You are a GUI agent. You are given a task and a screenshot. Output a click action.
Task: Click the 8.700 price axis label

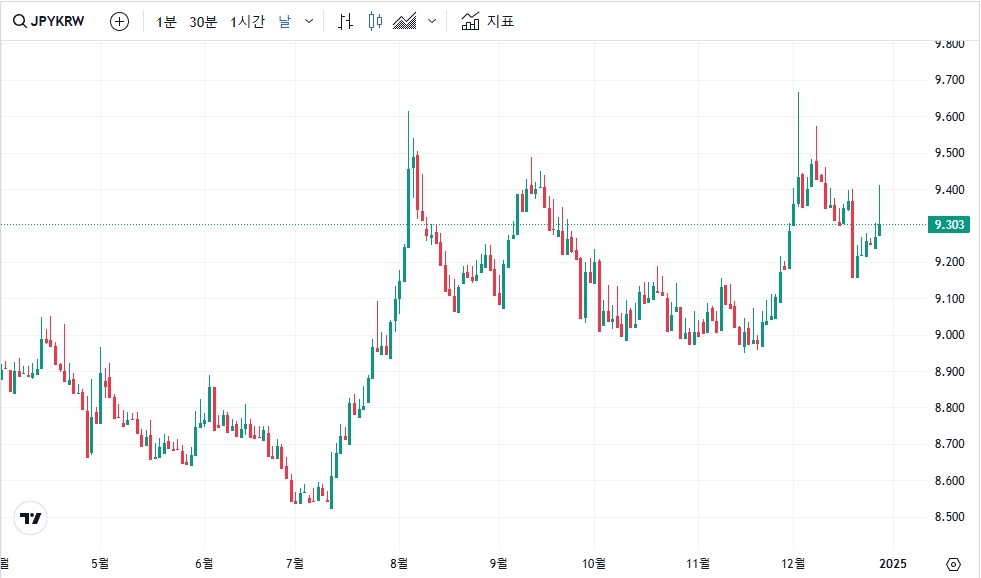click(x=950, y=444)
